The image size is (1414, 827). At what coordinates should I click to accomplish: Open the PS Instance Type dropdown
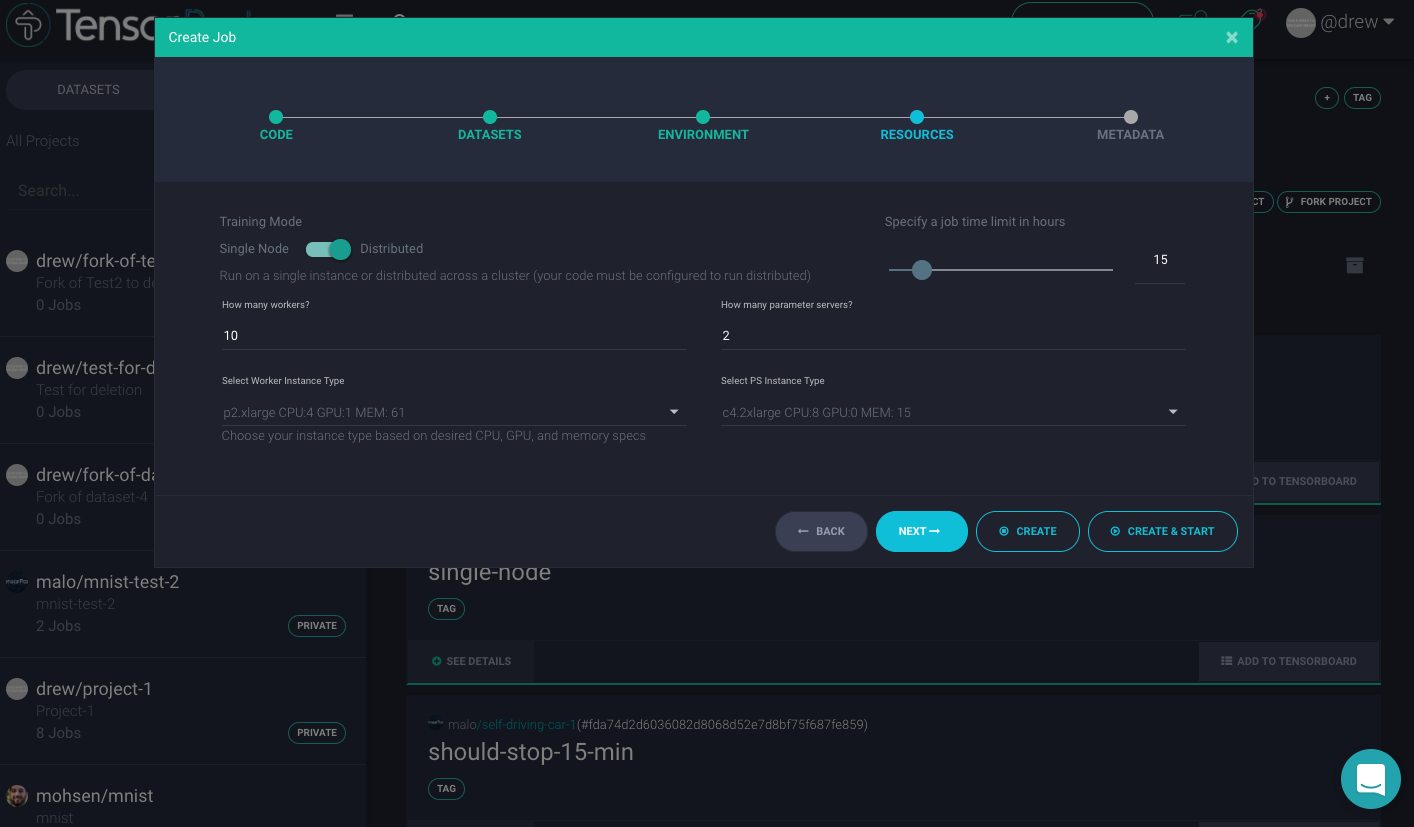point(953,412)
